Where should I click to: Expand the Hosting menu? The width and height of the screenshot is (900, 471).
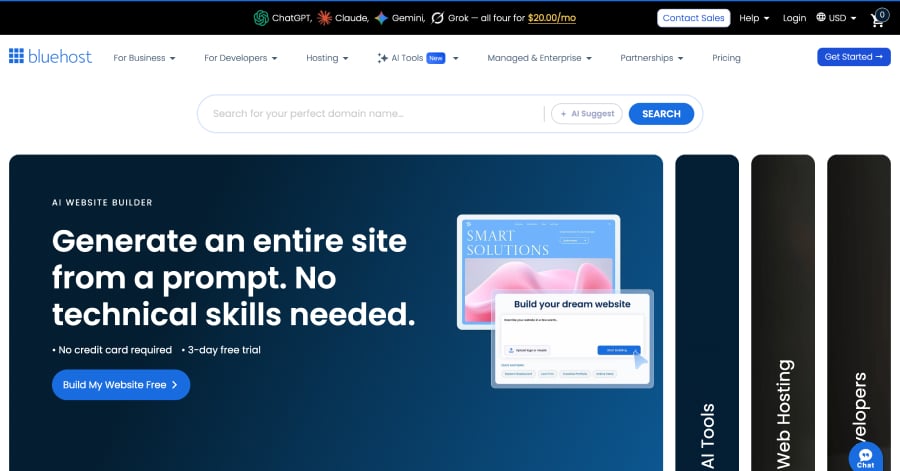(x=327, y=58)
